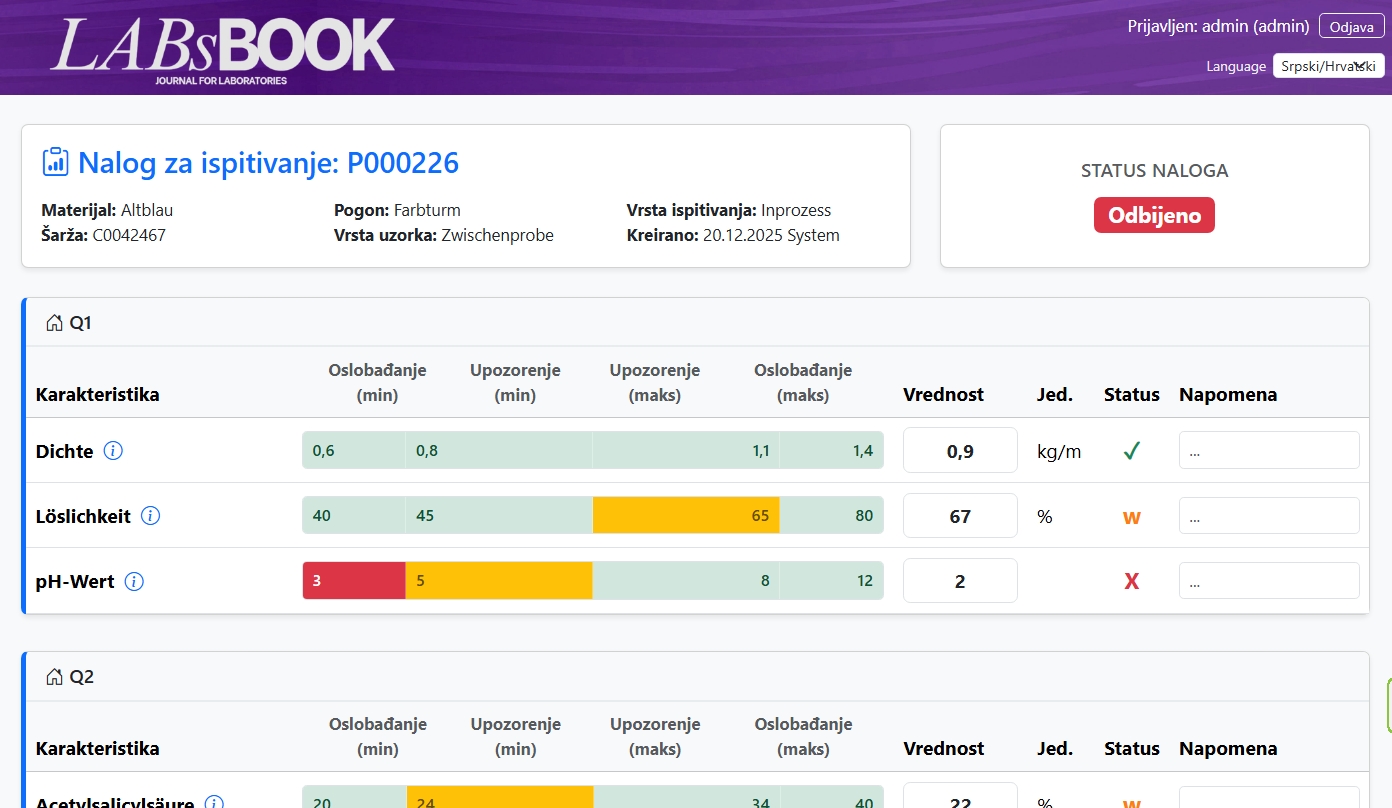Image resolution: width=1392 pixels, height=808 pixels.
Task: Click the Vrsta ispitivanja: Inprozess text
Action: [729, 211]
